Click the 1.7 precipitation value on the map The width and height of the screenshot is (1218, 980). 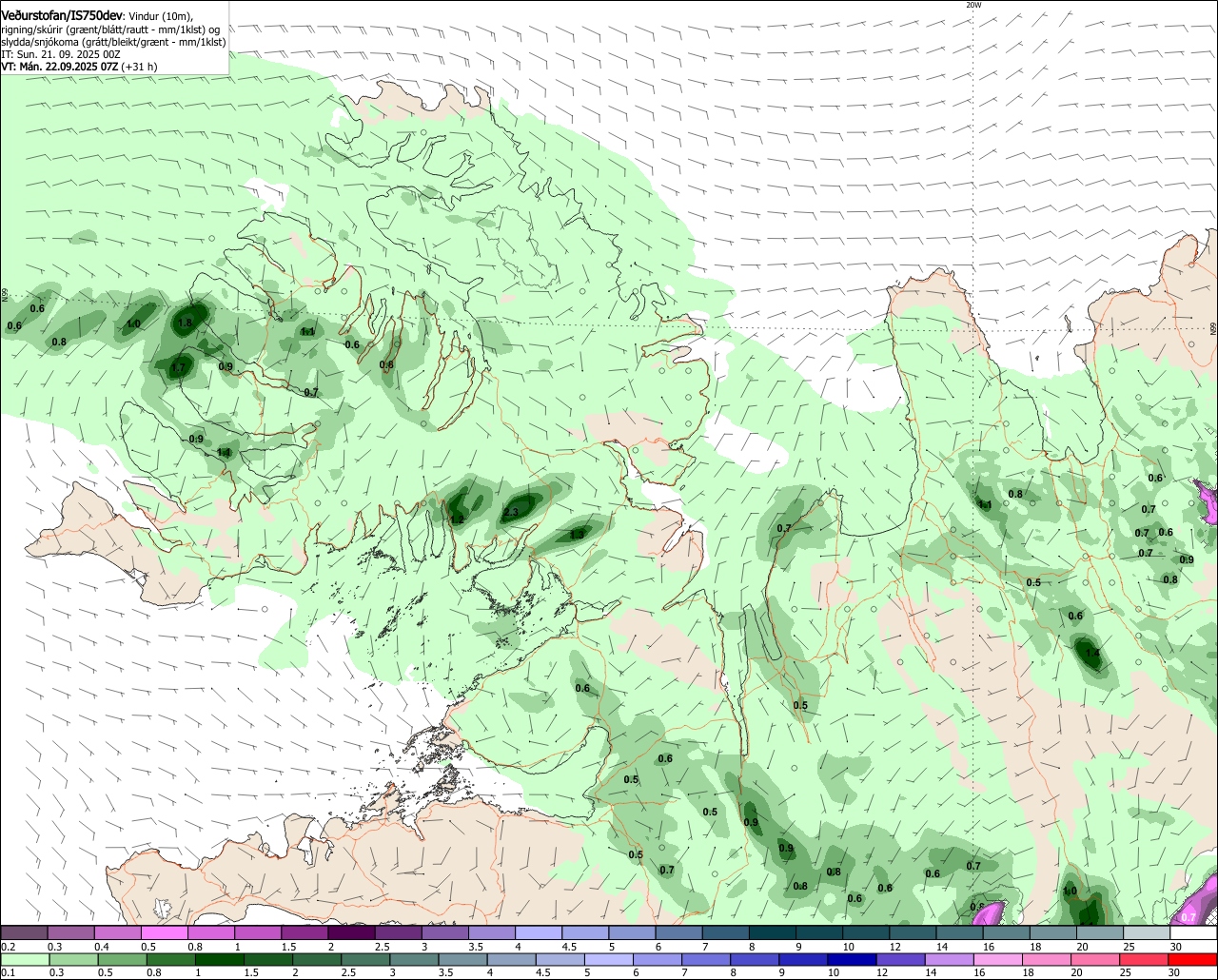(x=178, y=367)
